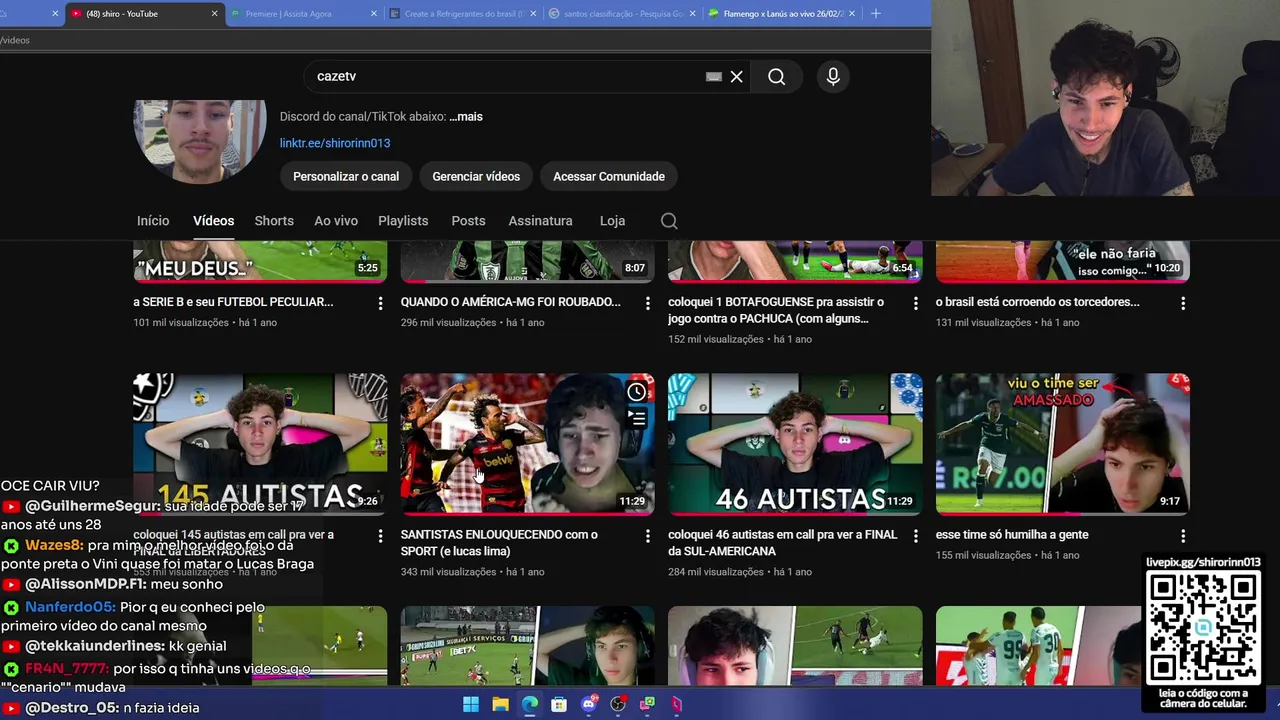Open options menu for '145 autistas' video
1280x720 pixels.
380,536
